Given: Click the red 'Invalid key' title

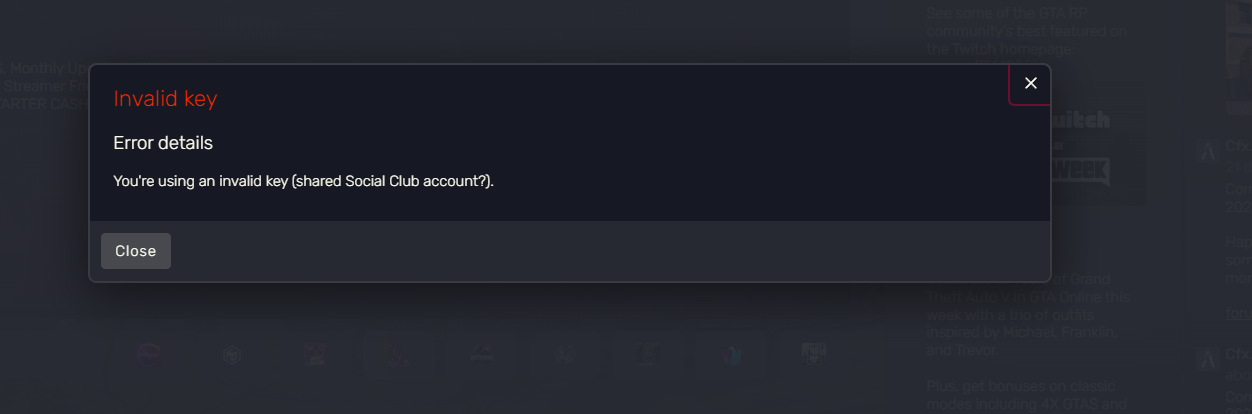Looking at the screenshot, I should [x=165, y=98].
